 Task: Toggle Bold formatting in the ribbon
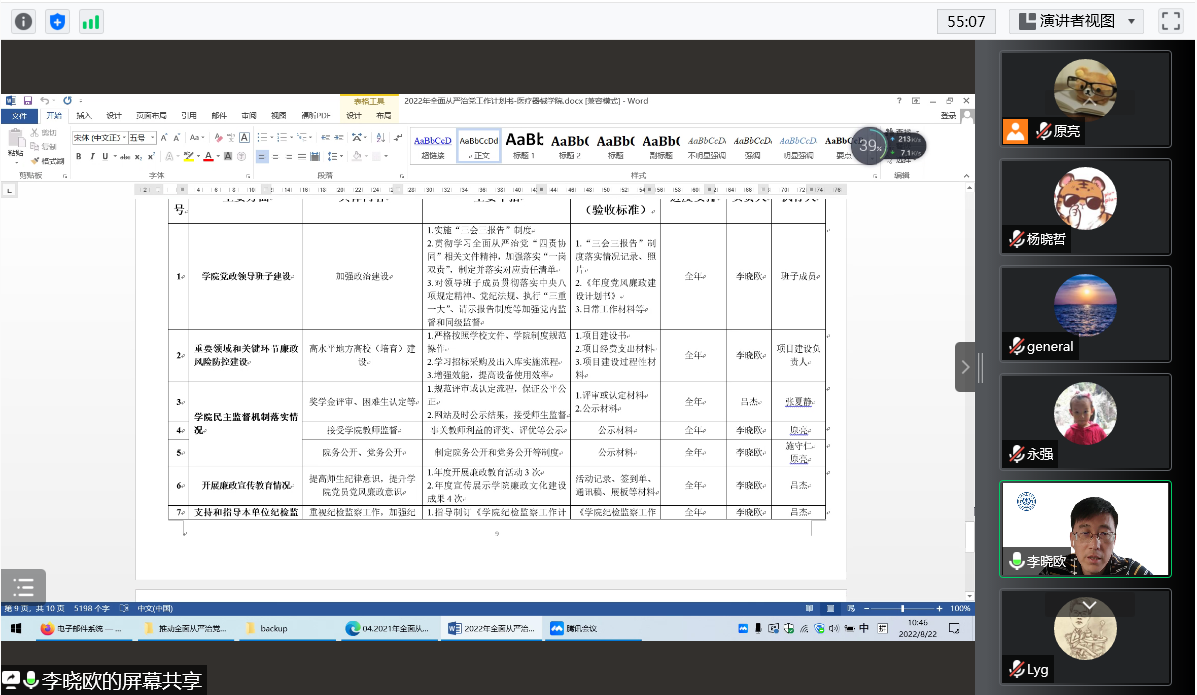[79, 157]
